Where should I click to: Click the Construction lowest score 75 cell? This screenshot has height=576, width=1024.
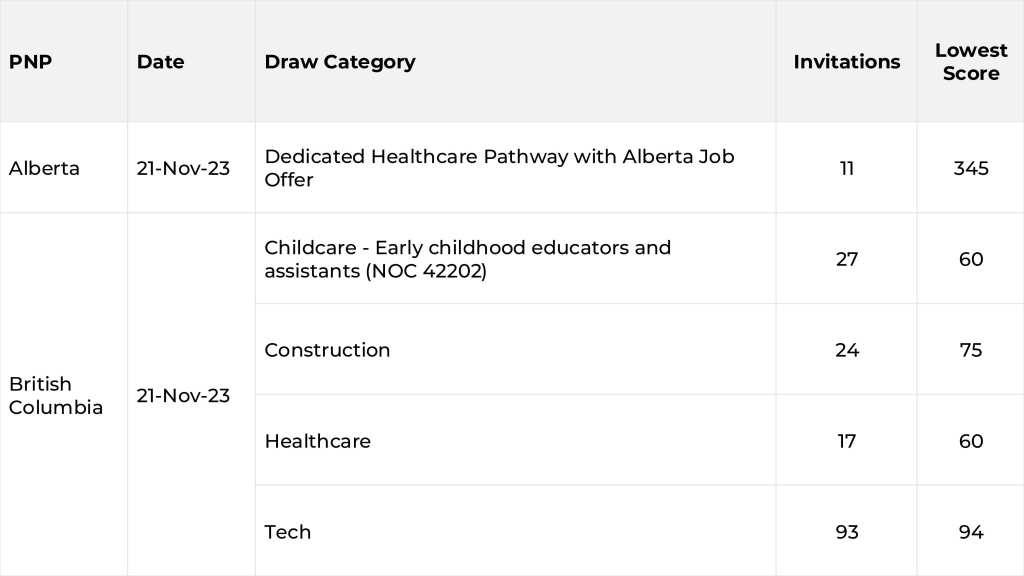pyautogui.click(x=970, y=350)
